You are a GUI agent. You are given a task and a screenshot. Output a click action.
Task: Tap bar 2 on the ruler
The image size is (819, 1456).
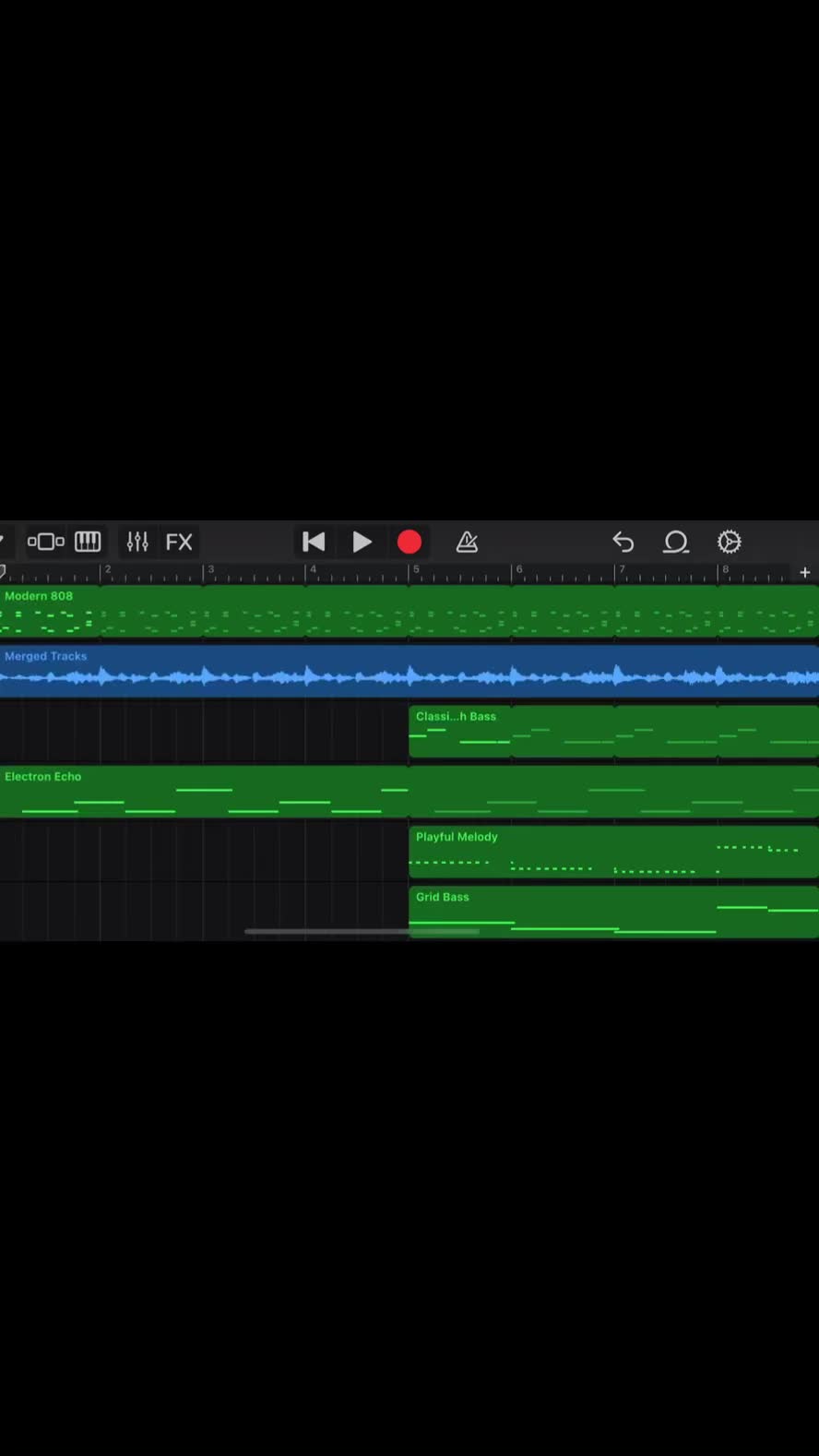[108, 570]
